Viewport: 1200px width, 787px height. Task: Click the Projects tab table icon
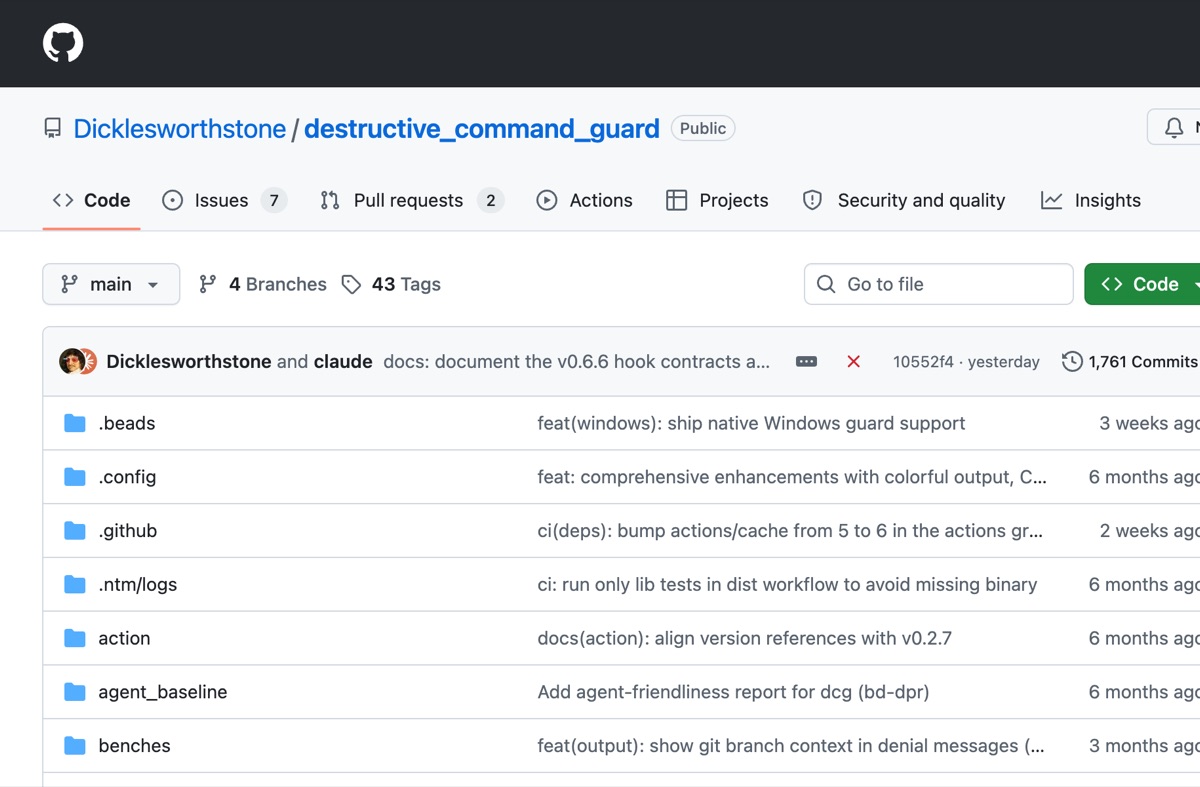tap(676, 200)
